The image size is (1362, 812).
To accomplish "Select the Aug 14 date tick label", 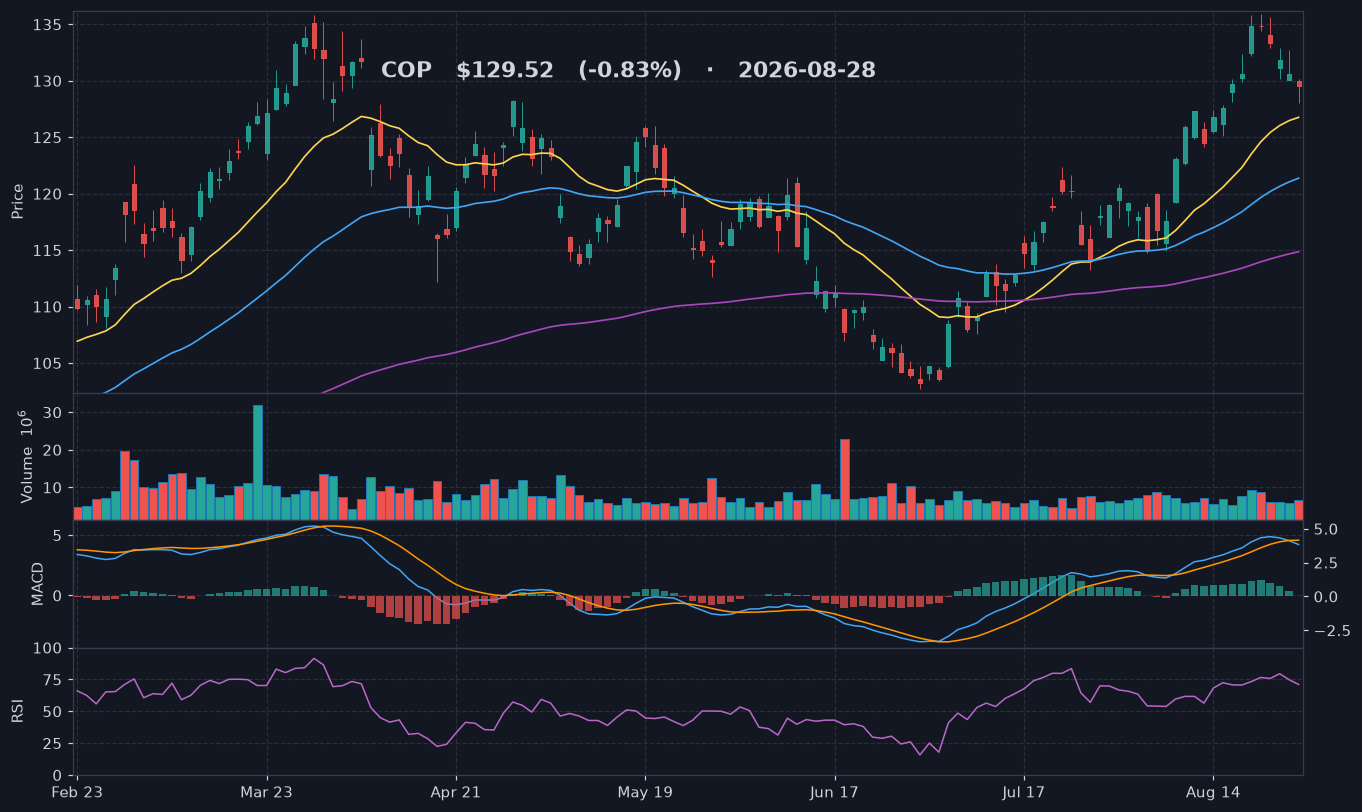I will [1212, 792].
